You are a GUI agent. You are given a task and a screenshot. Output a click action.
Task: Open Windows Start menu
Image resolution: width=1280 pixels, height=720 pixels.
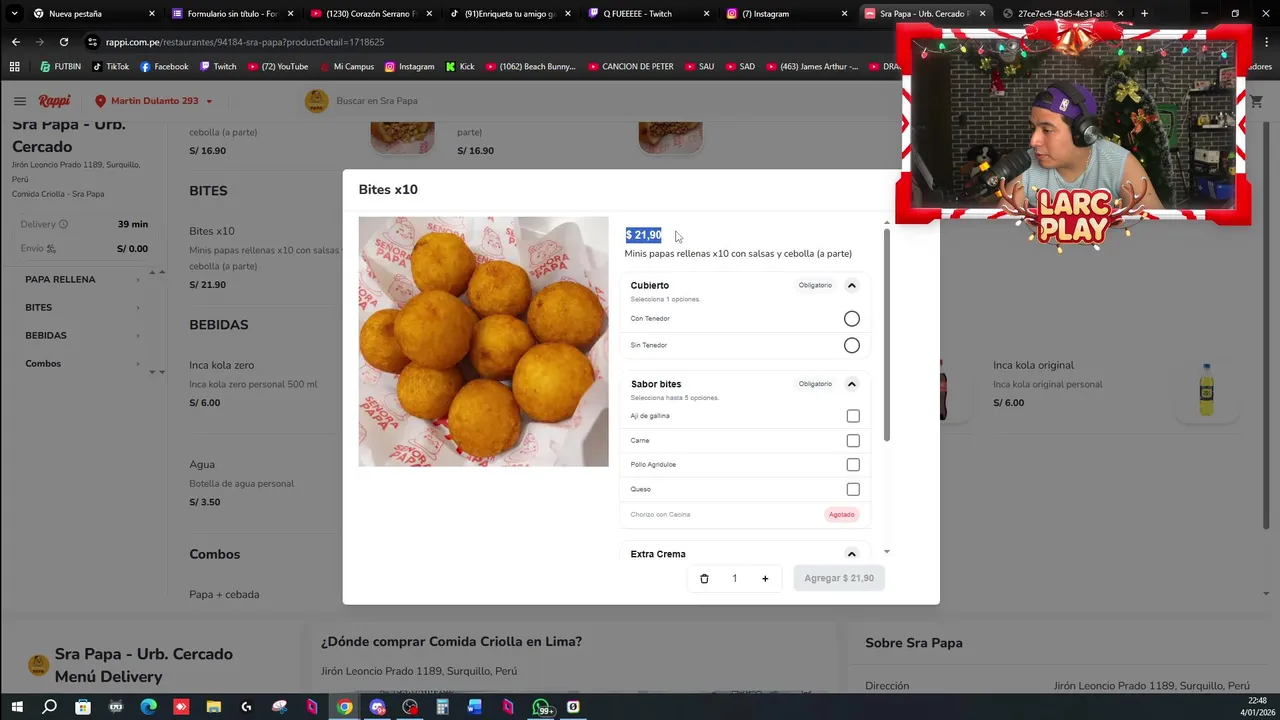click(17, 707)
